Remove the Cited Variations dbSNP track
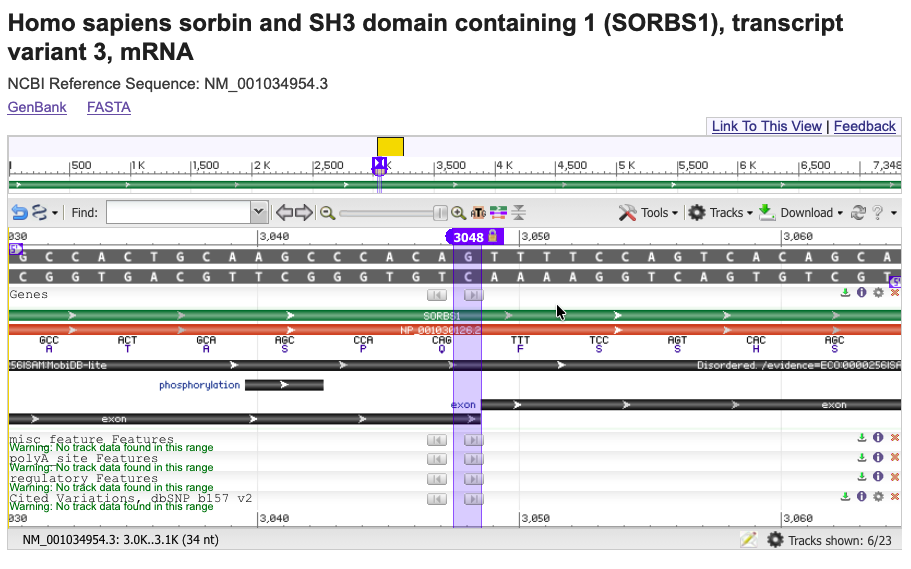The width and height of the screenshot is (911, 569). coord(895,496)
